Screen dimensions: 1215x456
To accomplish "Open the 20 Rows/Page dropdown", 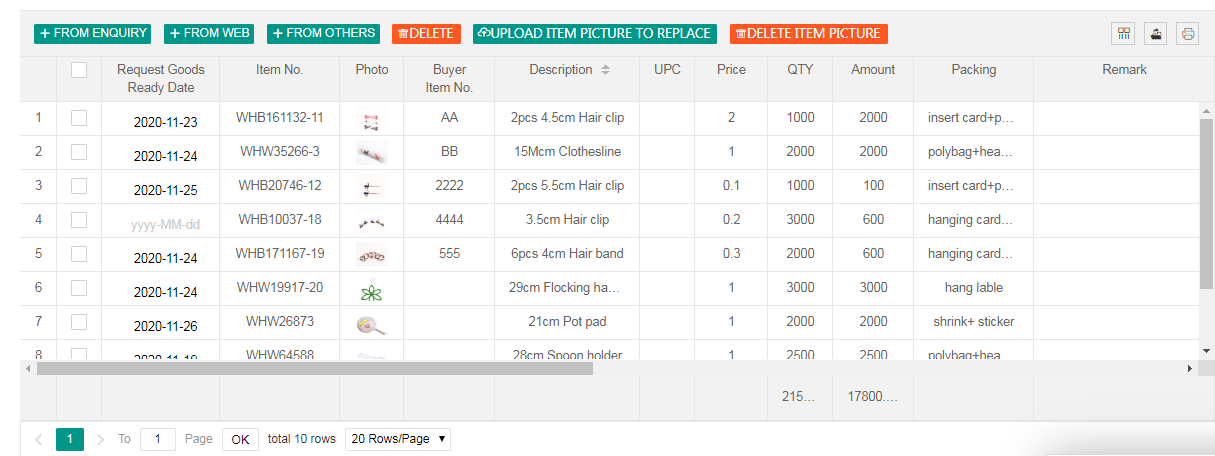I will coord(397,439).
